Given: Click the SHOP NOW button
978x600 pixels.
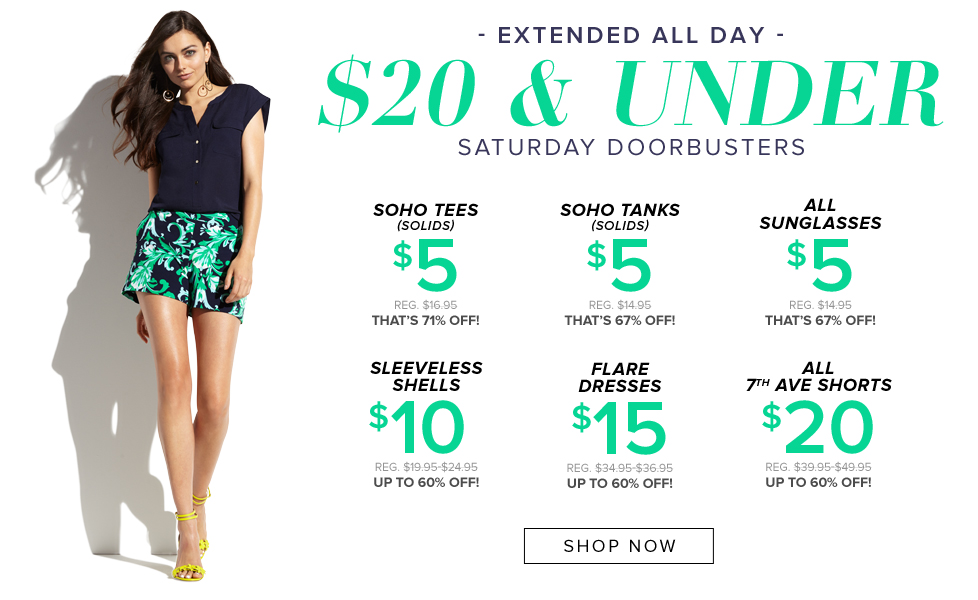Looking at the screenshot, I should pyautogui.click(x=618, y=546).
